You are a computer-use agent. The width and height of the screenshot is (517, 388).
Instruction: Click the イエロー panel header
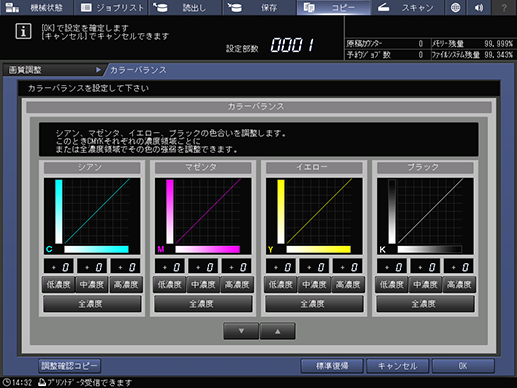click(314, 167)
